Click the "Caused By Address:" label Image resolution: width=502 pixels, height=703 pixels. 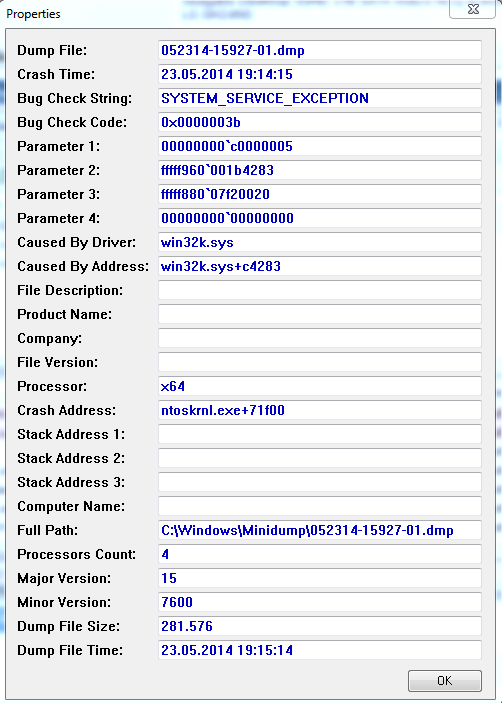[x=83, y=266]
